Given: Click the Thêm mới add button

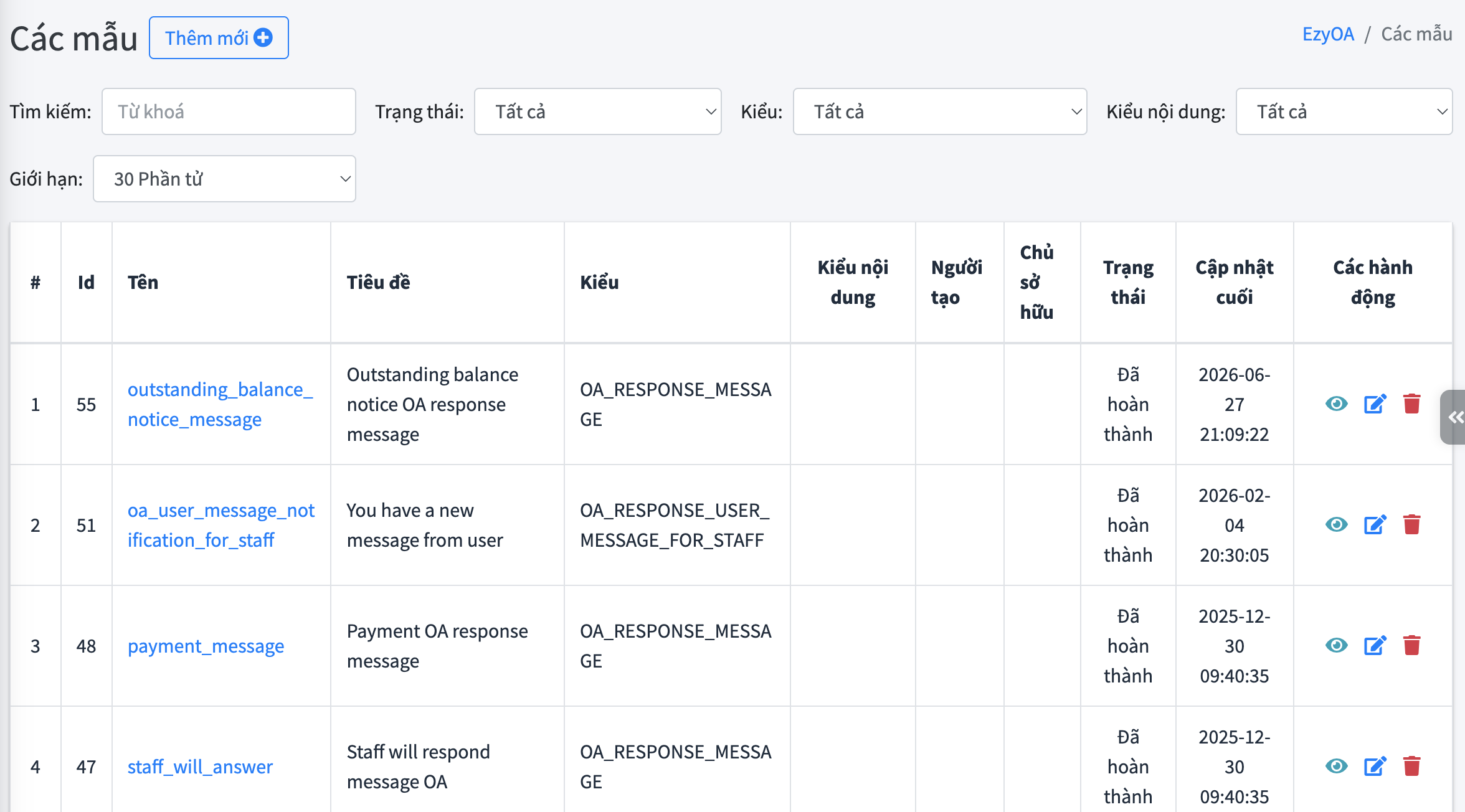Looking at the screenshot, I should click(x=219, y=38).
